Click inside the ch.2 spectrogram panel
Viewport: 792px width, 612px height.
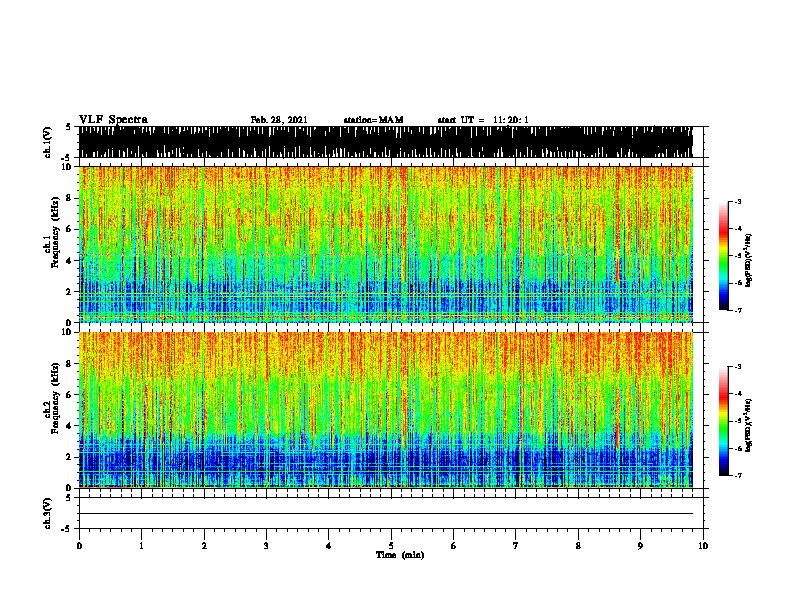pos(385,410)
